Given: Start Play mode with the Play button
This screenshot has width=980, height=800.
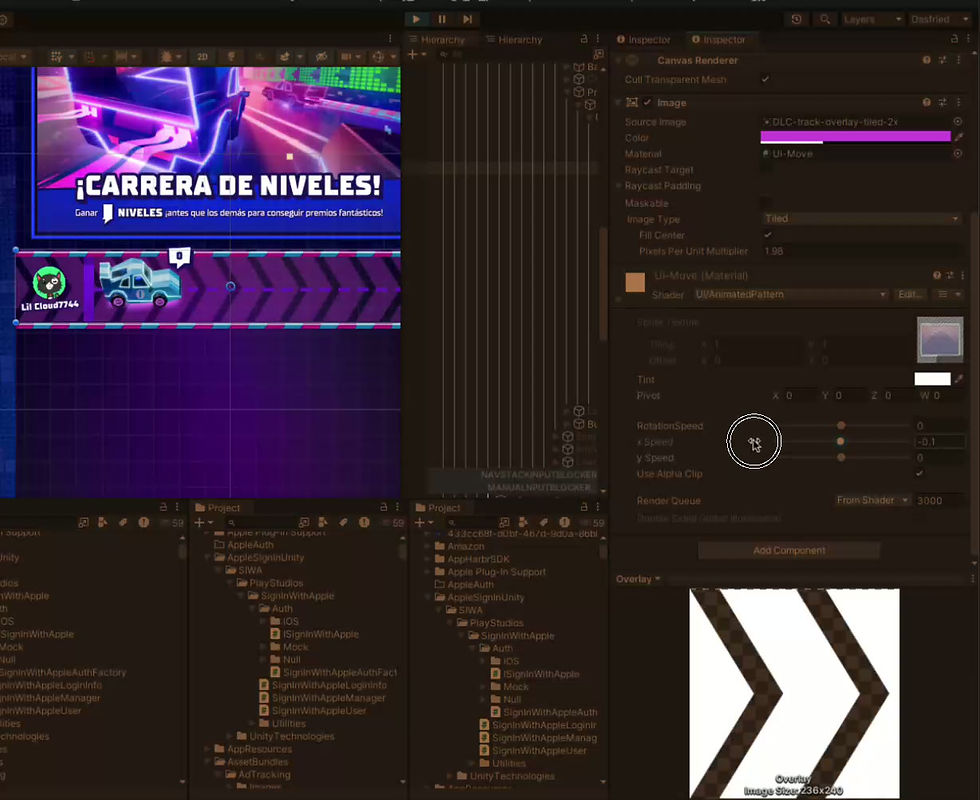Looking at the screenshot, I should click(x=416, y=19).
